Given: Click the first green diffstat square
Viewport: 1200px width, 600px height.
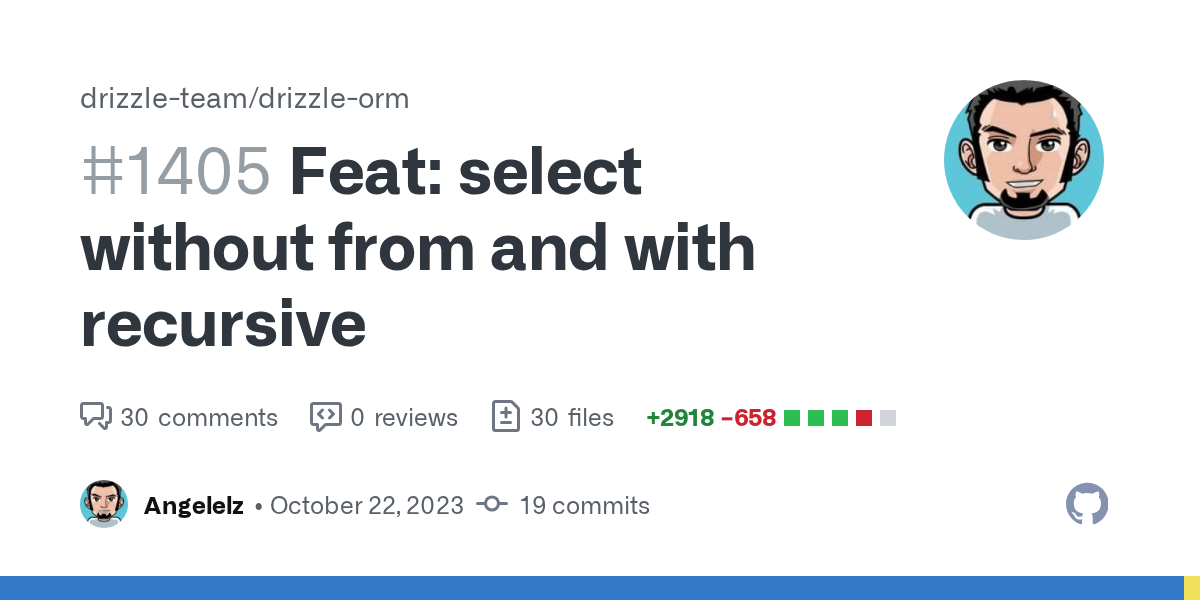Looking at the screenshot, I should [x=792, y=417].
